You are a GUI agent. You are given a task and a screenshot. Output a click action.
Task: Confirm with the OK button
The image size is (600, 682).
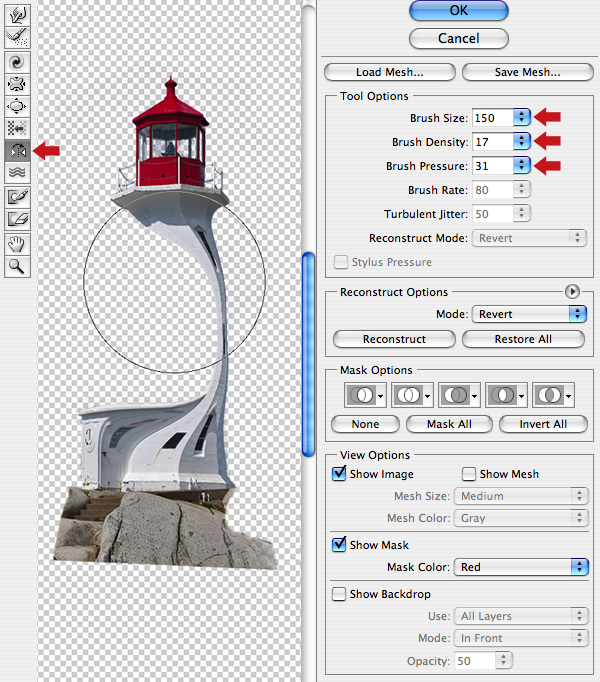(459, 10)
